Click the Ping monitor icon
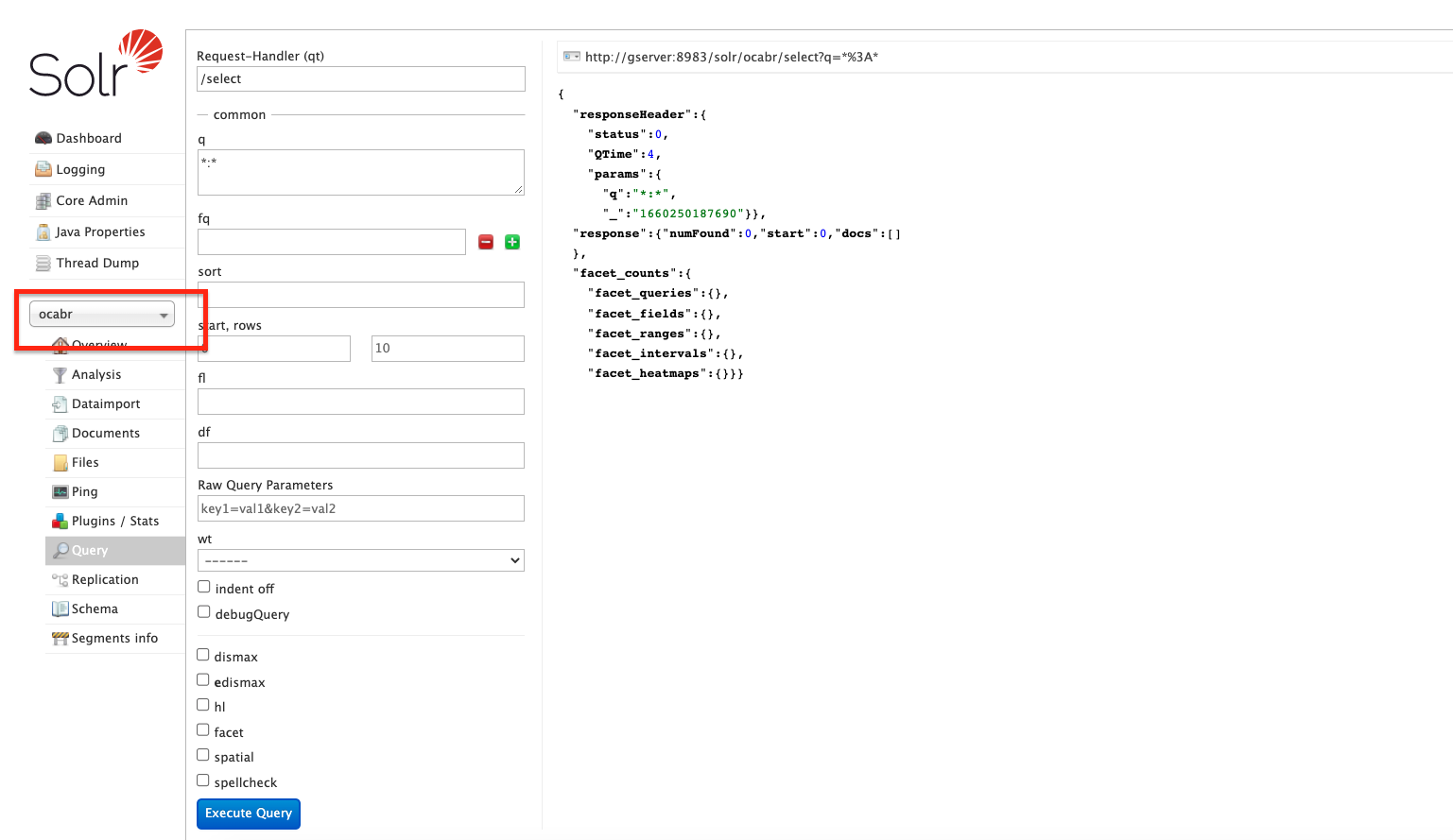The height and width of the screenshot is (840, 1453). pos(60,491)
